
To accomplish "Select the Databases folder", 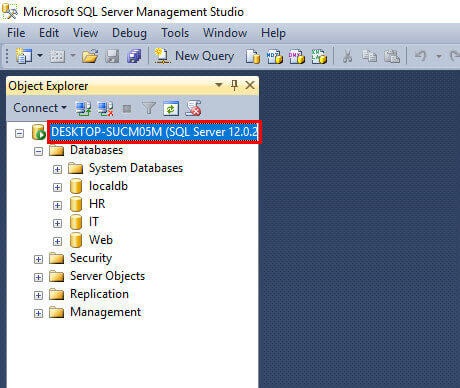I will [x=97, y=150].
